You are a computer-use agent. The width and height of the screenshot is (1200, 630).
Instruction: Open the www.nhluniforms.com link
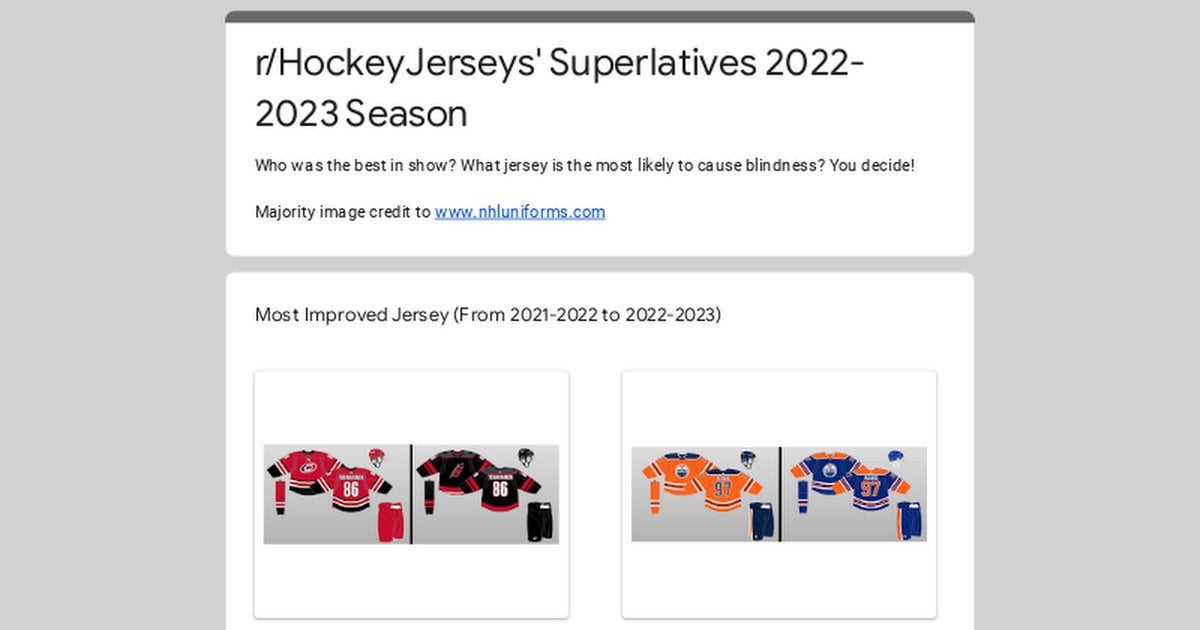pos(519,212)
